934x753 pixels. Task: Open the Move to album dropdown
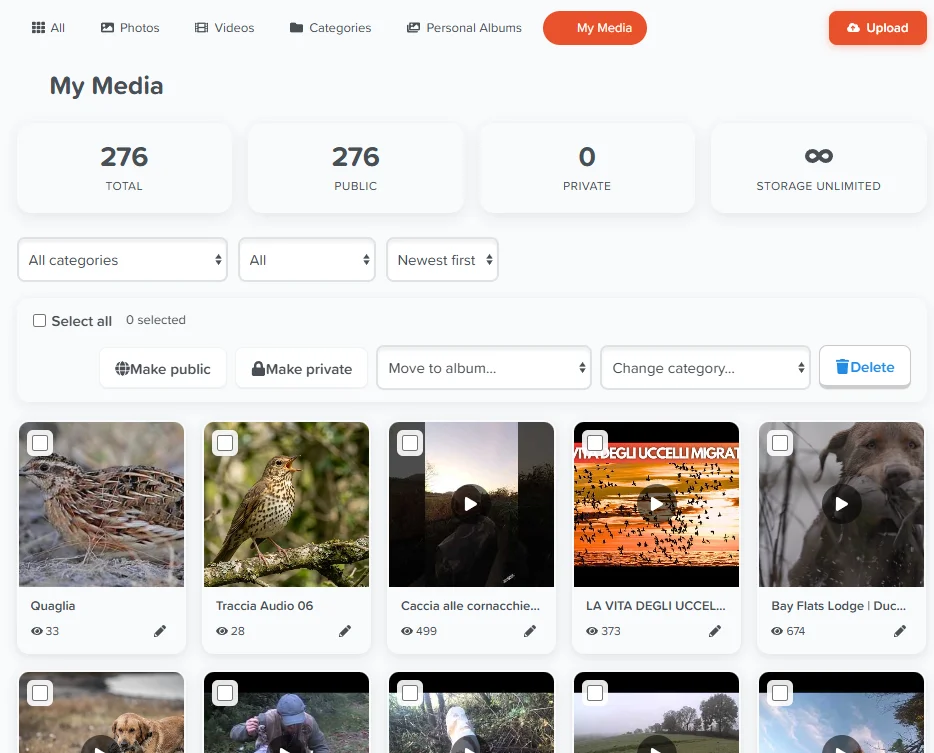(x=484, y=368)
